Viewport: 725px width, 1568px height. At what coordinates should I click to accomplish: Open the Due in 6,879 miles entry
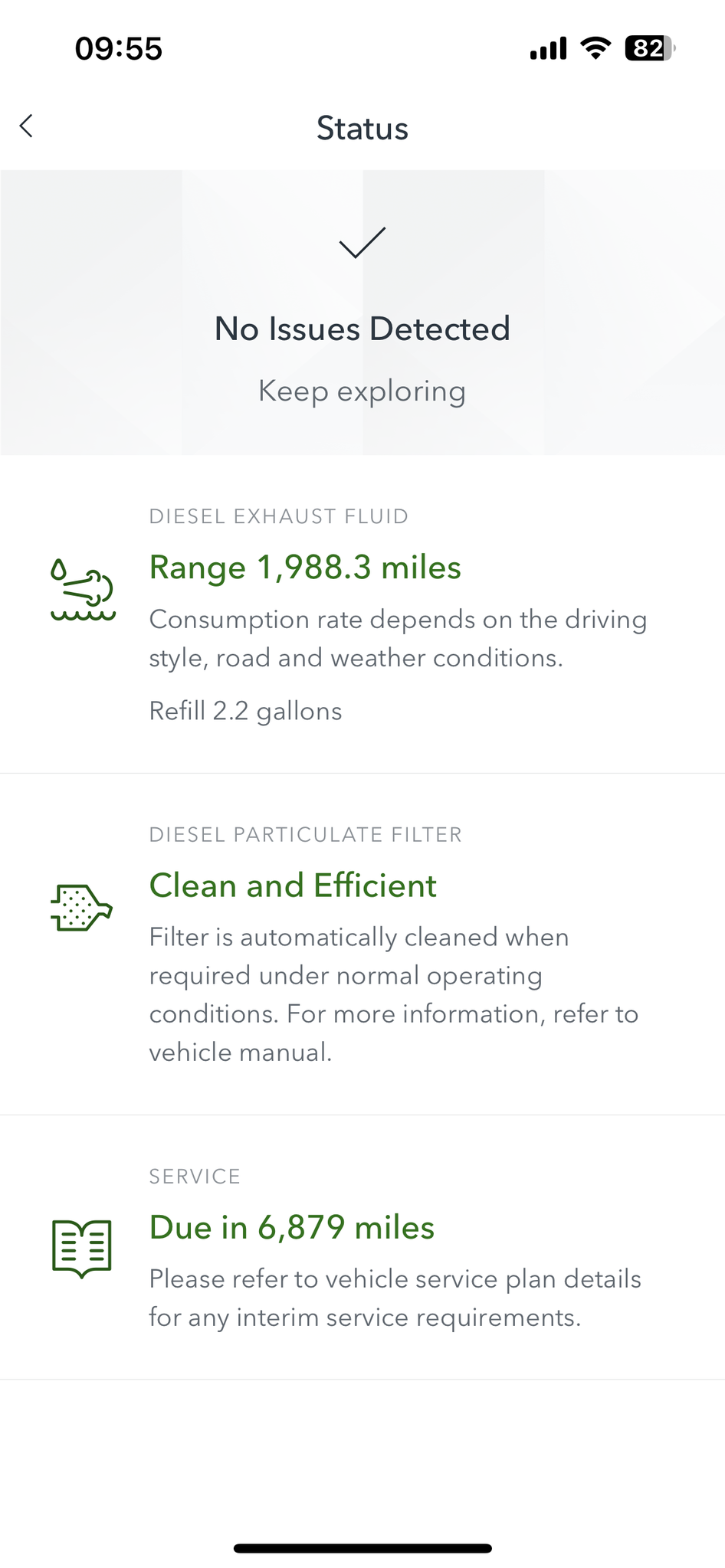(x=292, y=1227)
